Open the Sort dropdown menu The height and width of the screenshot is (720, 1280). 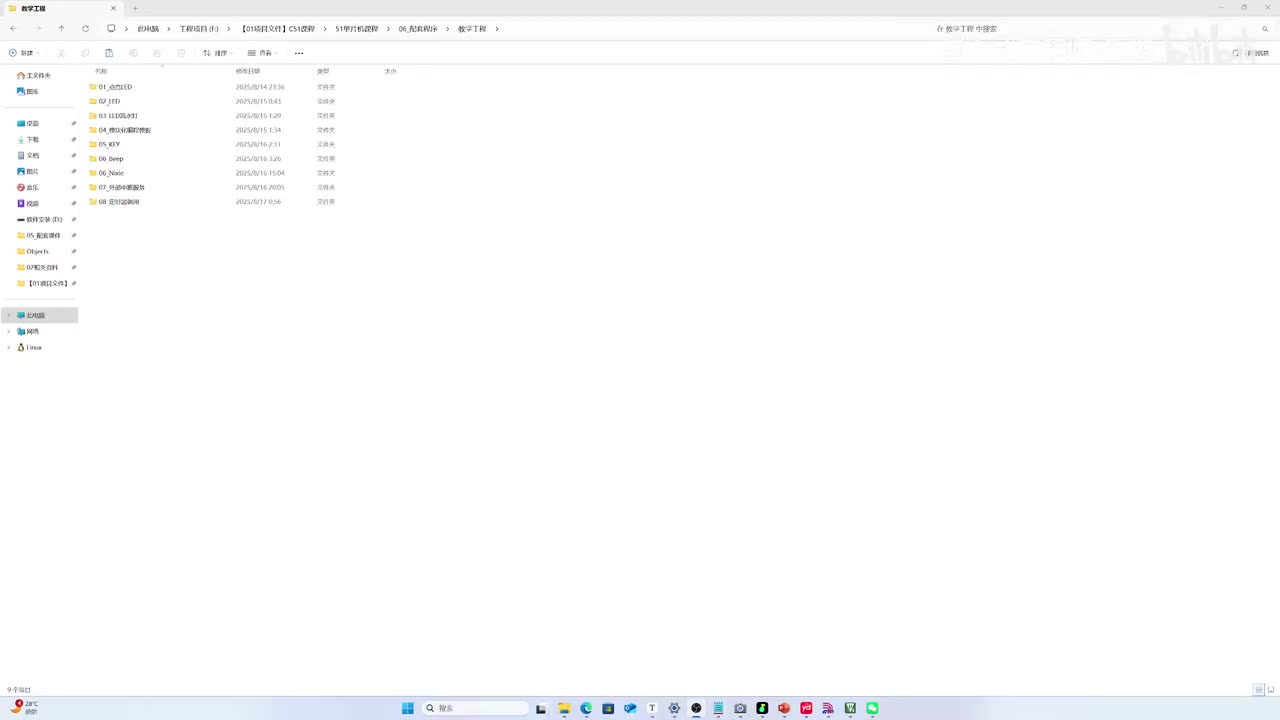pos(217,53)
